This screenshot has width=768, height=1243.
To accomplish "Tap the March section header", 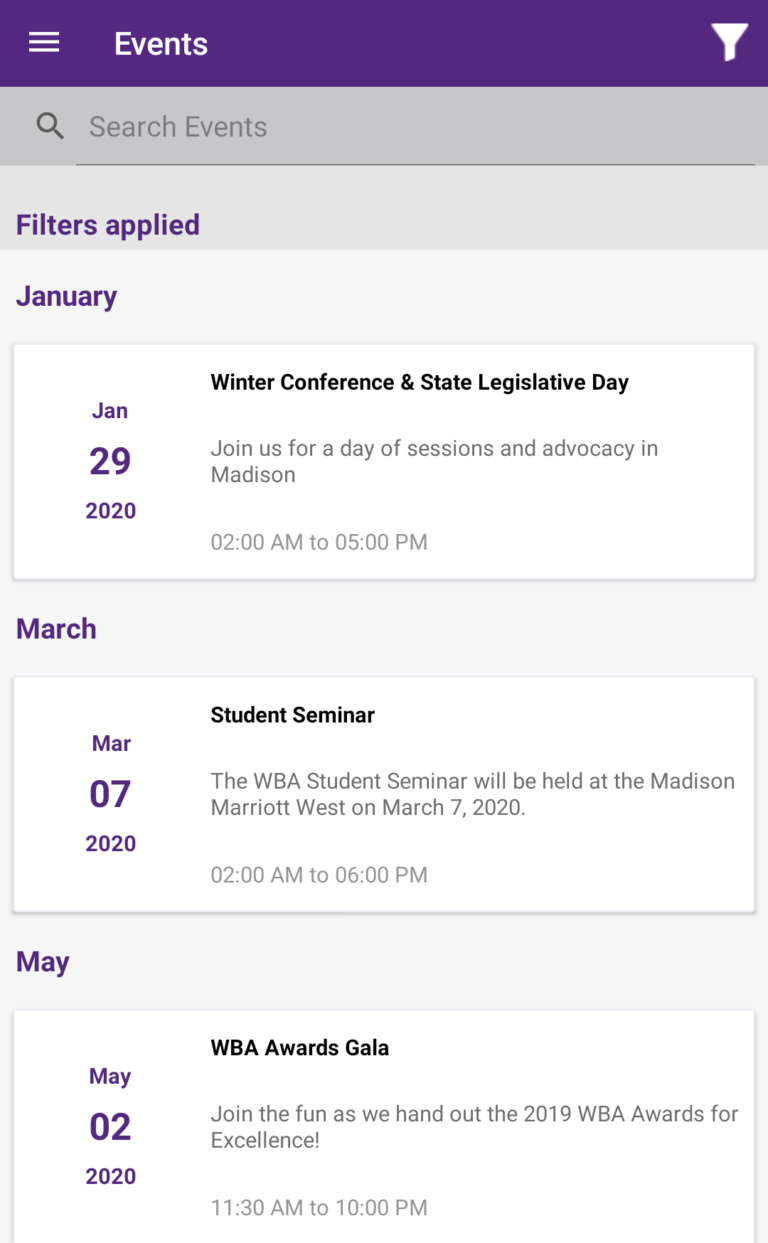I will (x=57, y=629).
